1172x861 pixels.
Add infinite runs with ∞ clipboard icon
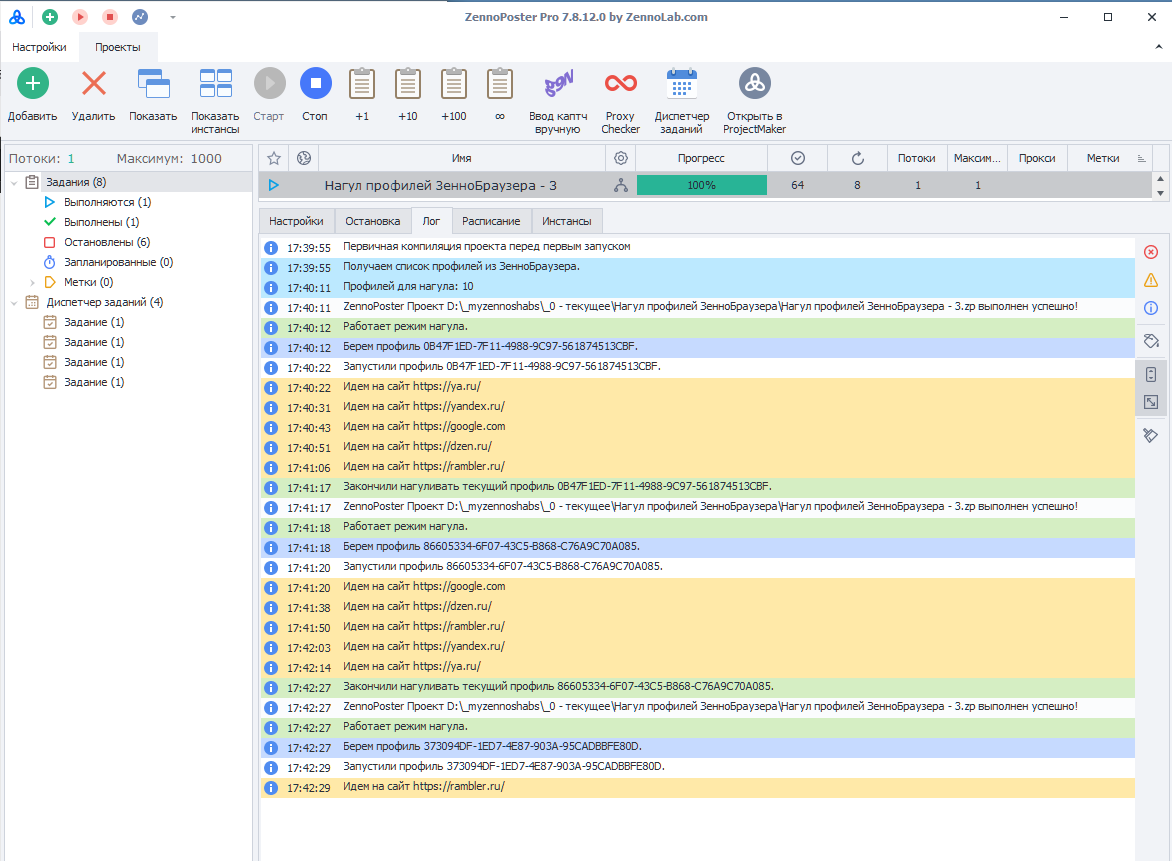(499, 84)
